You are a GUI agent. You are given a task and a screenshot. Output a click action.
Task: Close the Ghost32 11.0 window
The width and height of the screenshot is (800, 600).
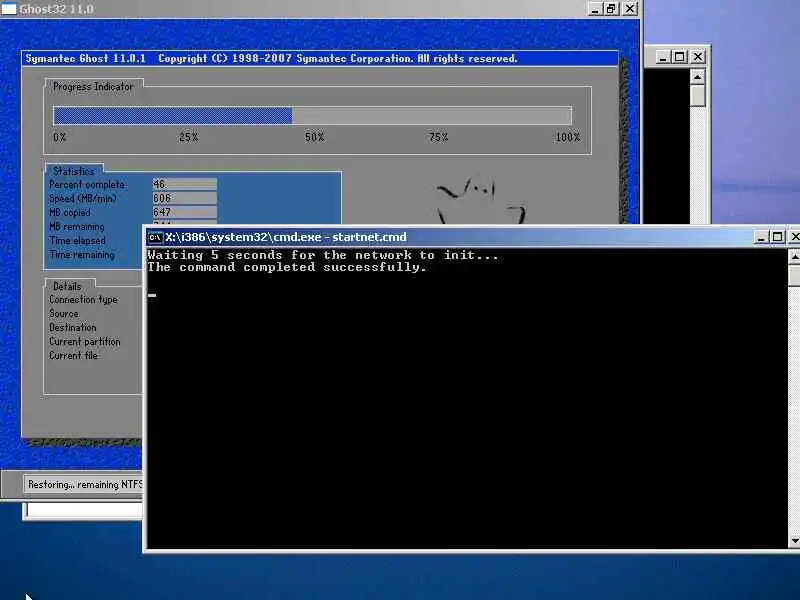(631, 9)
